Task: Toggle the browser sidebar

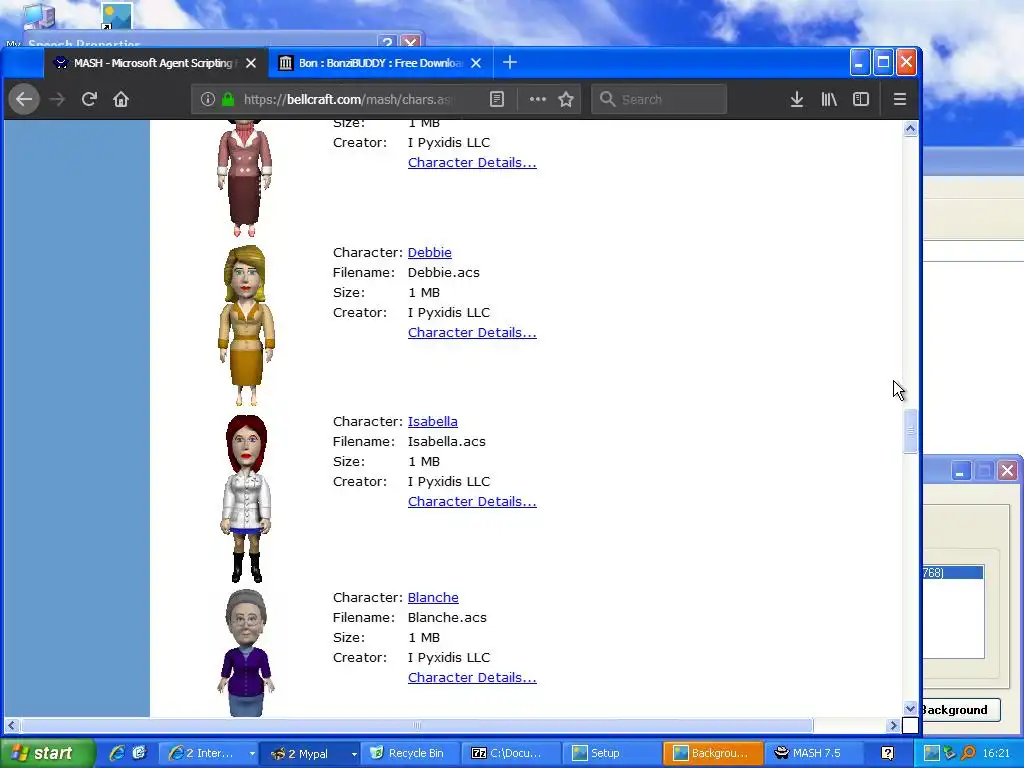Action: point(861,99)
